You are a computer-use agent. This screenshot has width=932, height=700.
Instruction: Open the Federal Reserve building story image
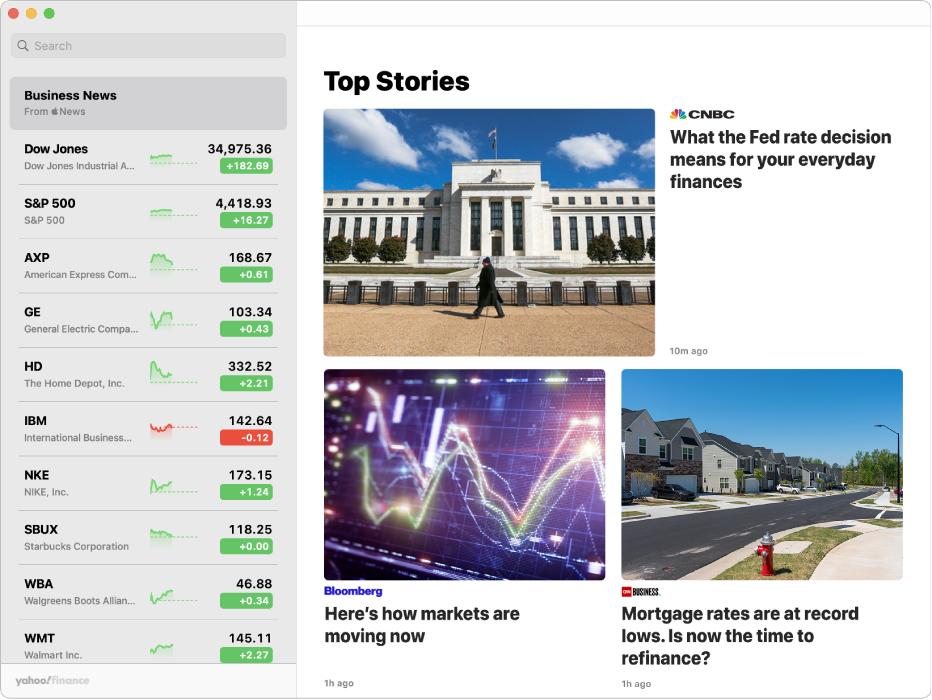[x=489, y=232]
